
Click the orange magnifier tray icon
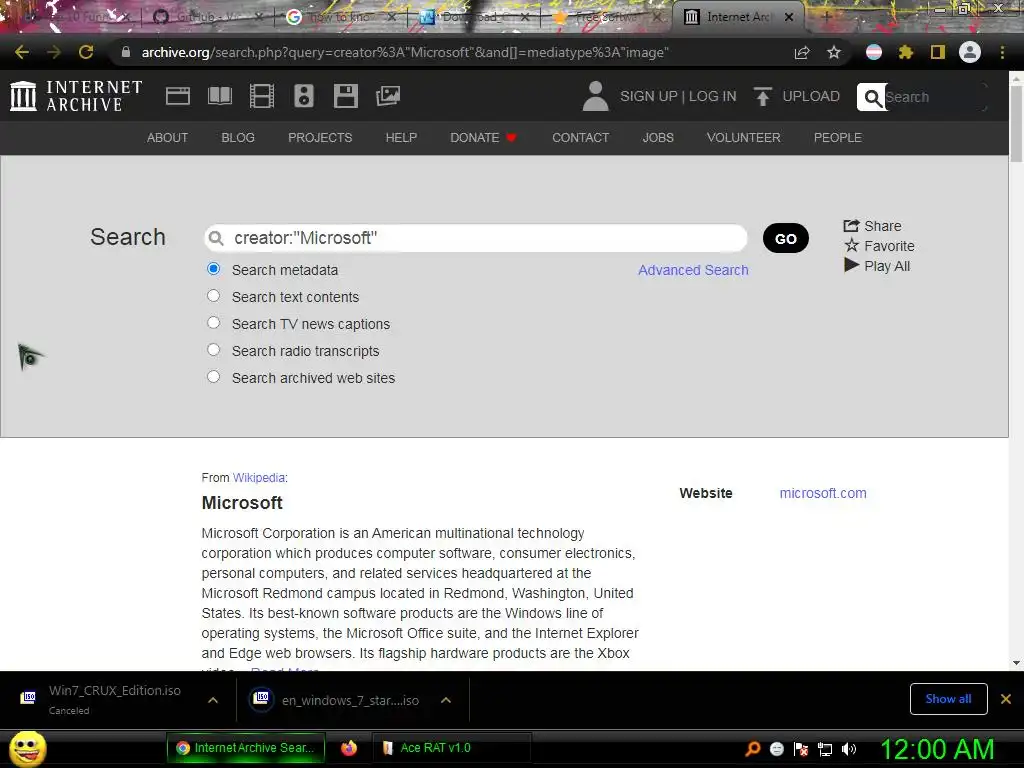point(752,749)
